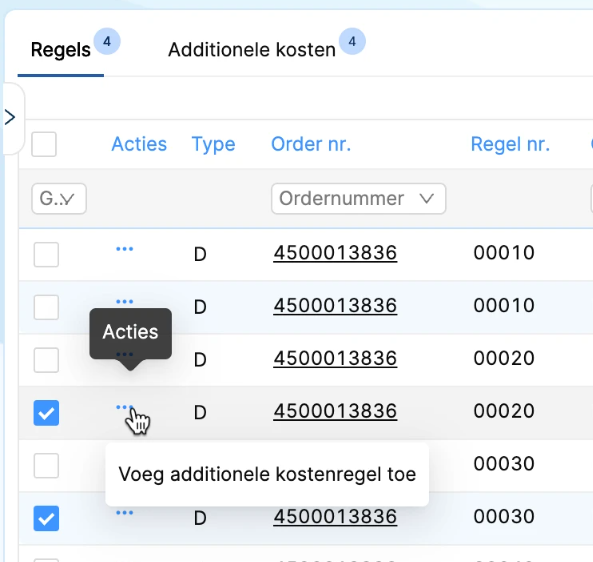Open the Ordernummer filter dropdown

pos(359,199)
